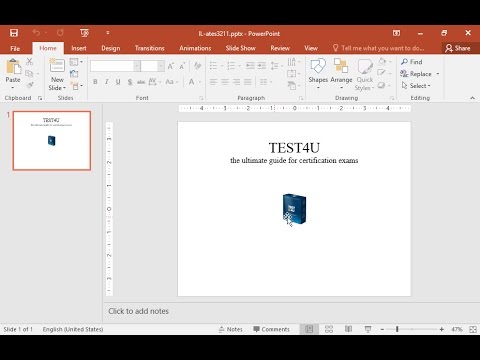
Task: Open the Shapes gallery
Action: point(318,74)
